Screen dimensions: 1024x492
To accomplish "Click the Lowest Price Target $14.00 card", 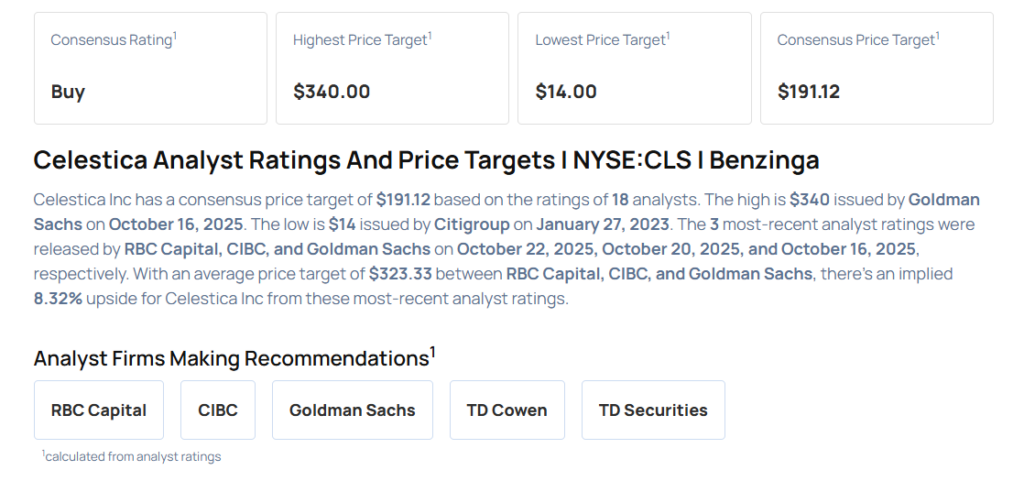I will (x=634, y=68).
